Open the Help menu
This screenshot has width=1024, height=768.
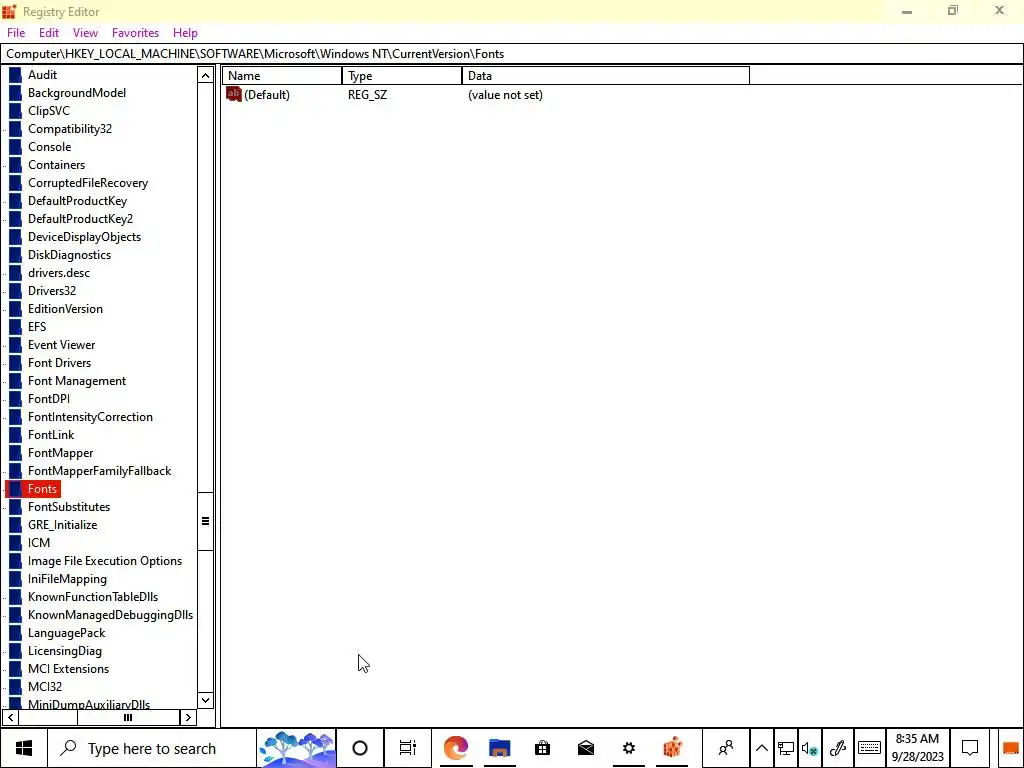[185, 33]
